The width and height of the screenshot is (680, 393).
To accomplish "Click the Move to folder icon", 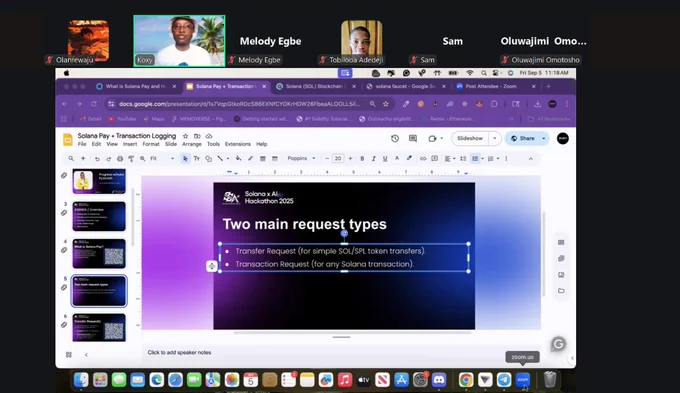I will tap(197, 136).
